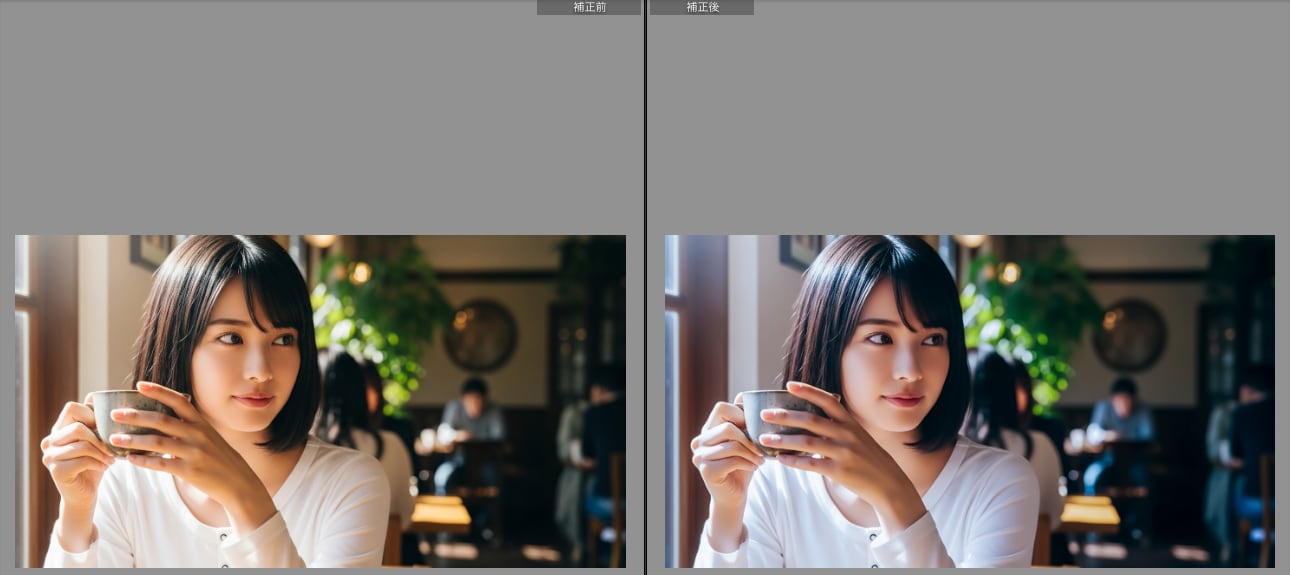
Task: Click the yellow table in the after image
Action: [1090, 513]
